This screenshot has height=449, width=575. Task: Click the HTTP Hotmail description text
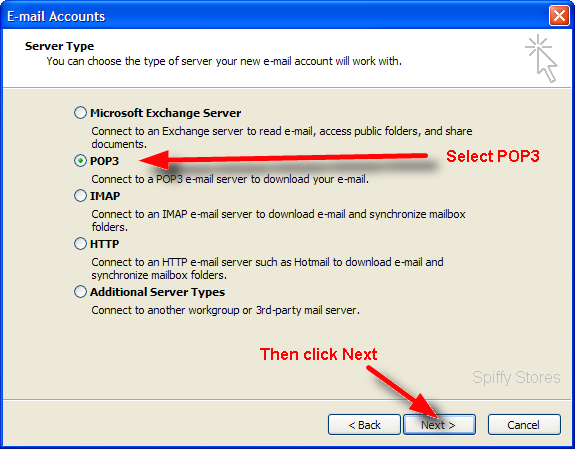pos(267,269)
